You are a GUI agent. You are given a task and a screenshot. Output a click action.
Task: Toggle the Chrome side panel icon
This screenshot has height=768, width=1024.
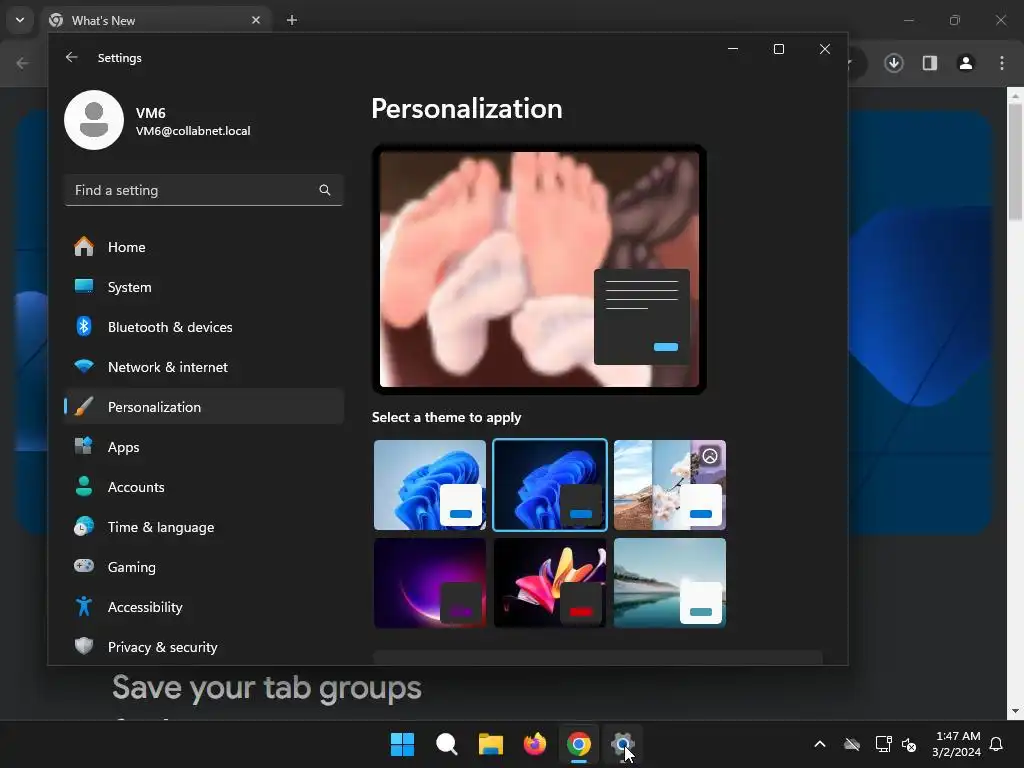pyautogui.click(x=930, y=63)
